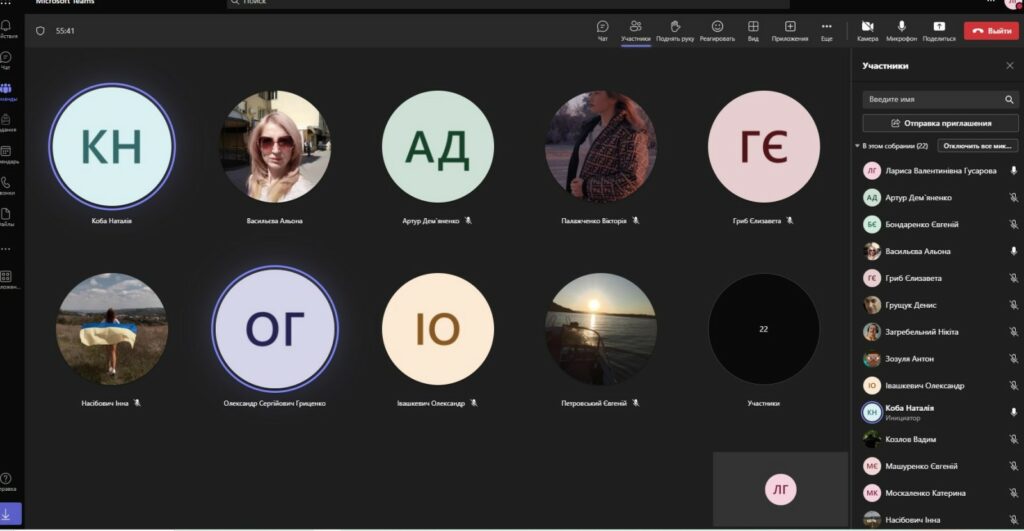Select Насібович Інна video tile
The image size is (1024, 531).
112,329
